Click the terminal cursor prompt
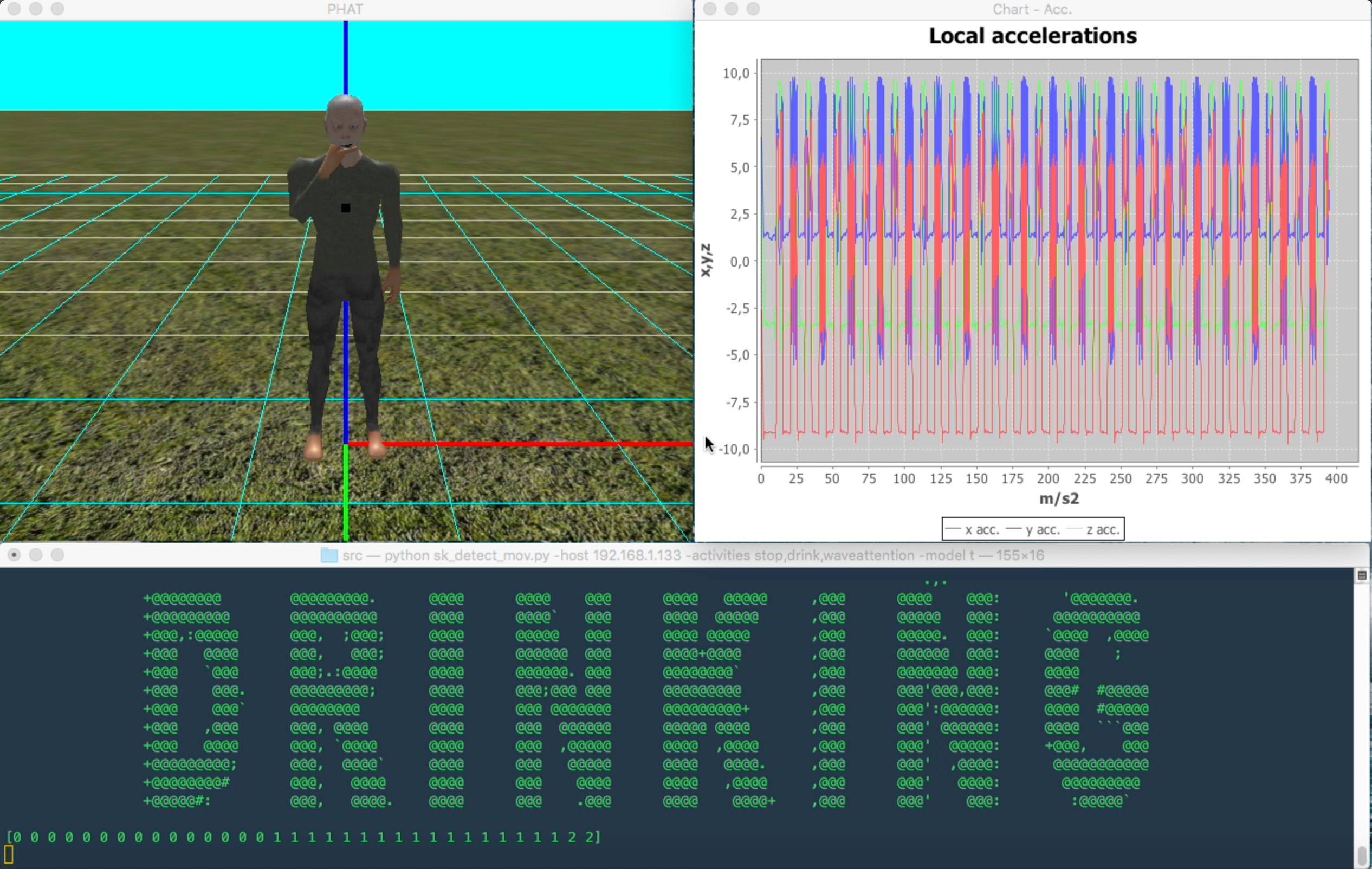 (9, 854)
